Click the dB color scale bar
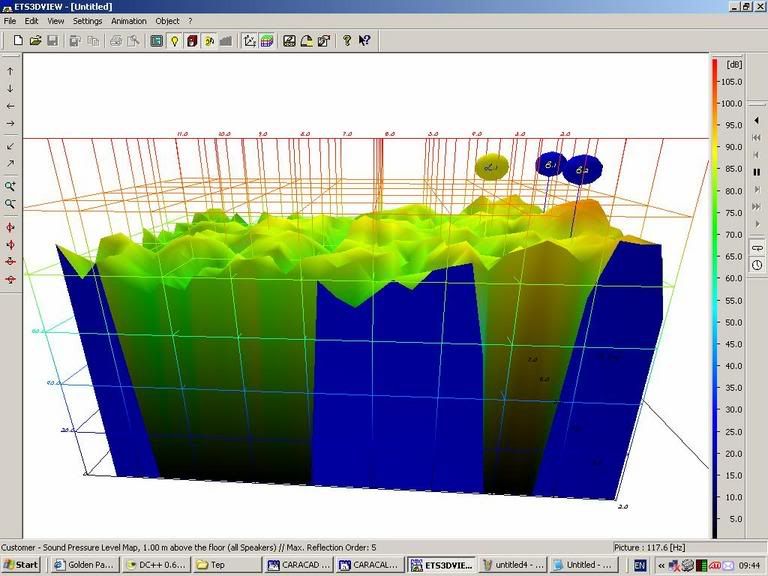768x576 pixels. (715, 298)
